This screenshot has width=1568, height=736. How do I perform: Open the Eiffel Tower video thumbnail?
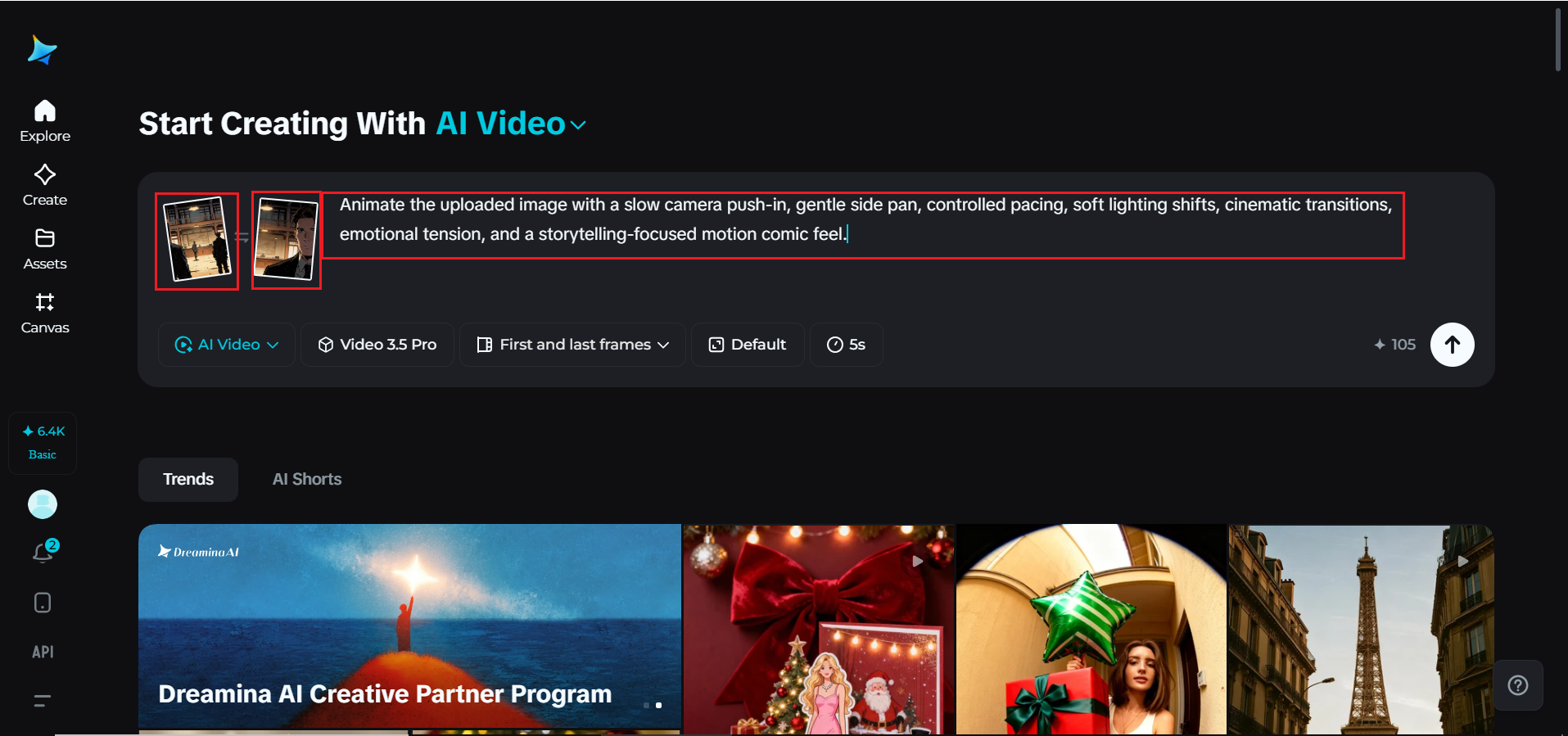click(1361, 629)
